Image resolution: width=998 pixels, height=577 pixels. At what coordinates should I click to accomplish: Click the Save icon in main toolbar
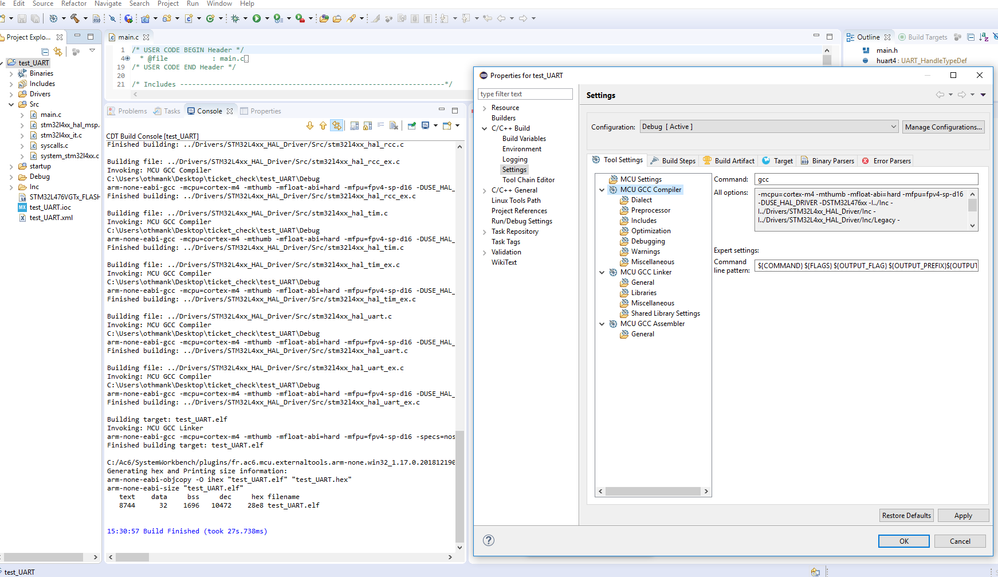tap(22, 18)
